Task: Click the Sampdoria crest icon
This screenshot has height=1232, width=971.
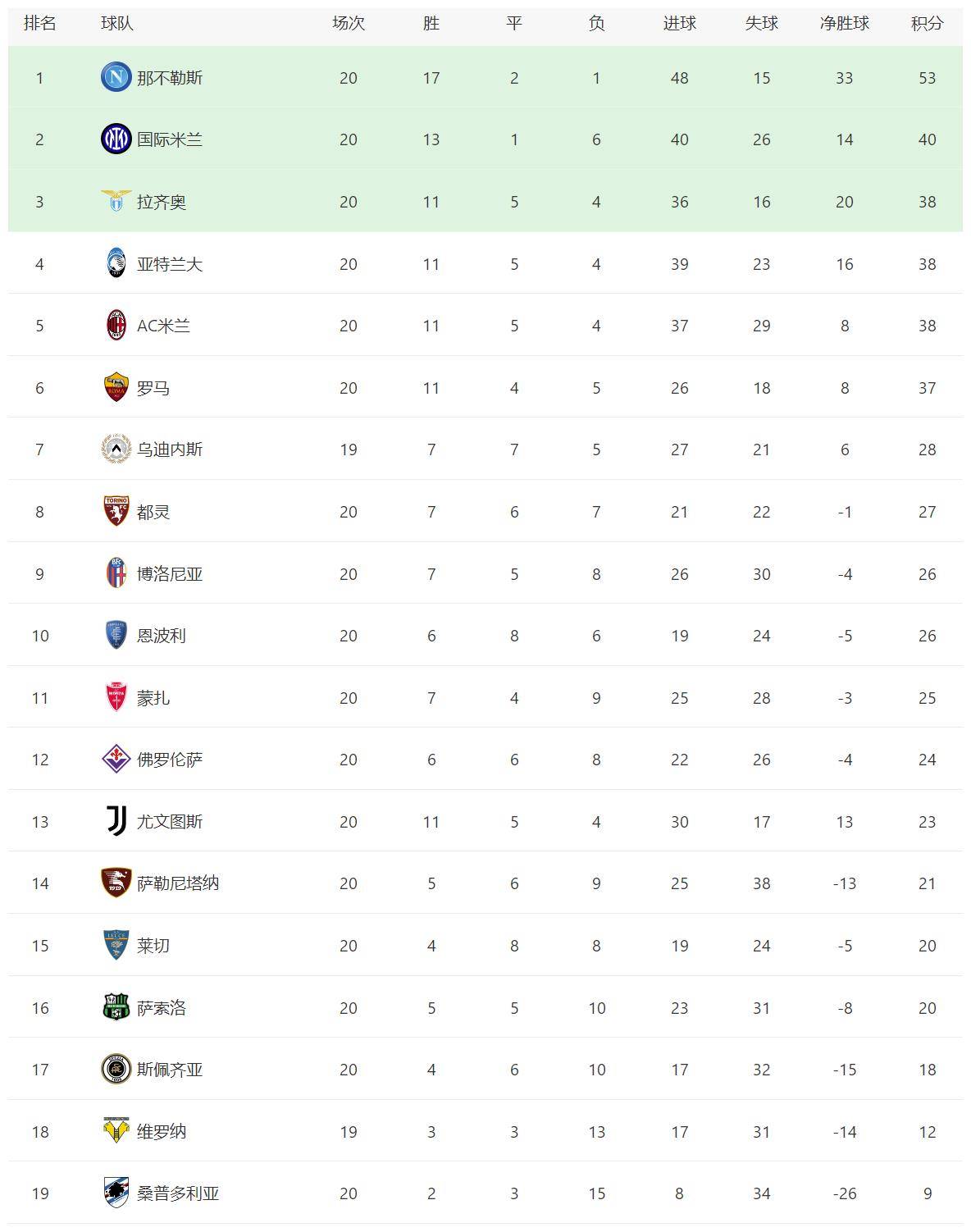Action: (116, 1193)
